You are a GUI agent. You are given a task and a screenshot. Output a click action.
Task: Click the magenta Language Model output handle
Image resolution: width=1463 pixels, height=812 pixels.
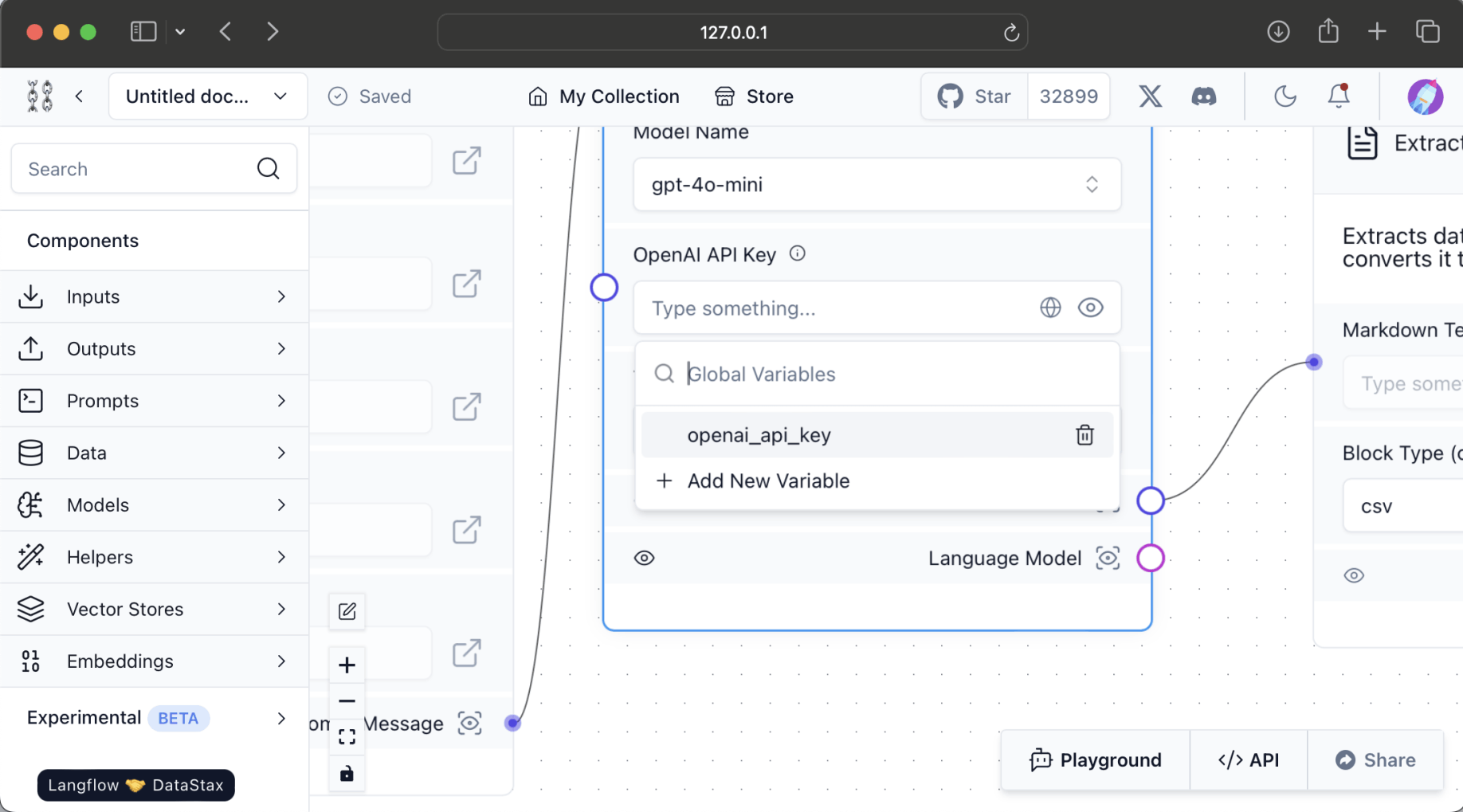point(1151,558)
